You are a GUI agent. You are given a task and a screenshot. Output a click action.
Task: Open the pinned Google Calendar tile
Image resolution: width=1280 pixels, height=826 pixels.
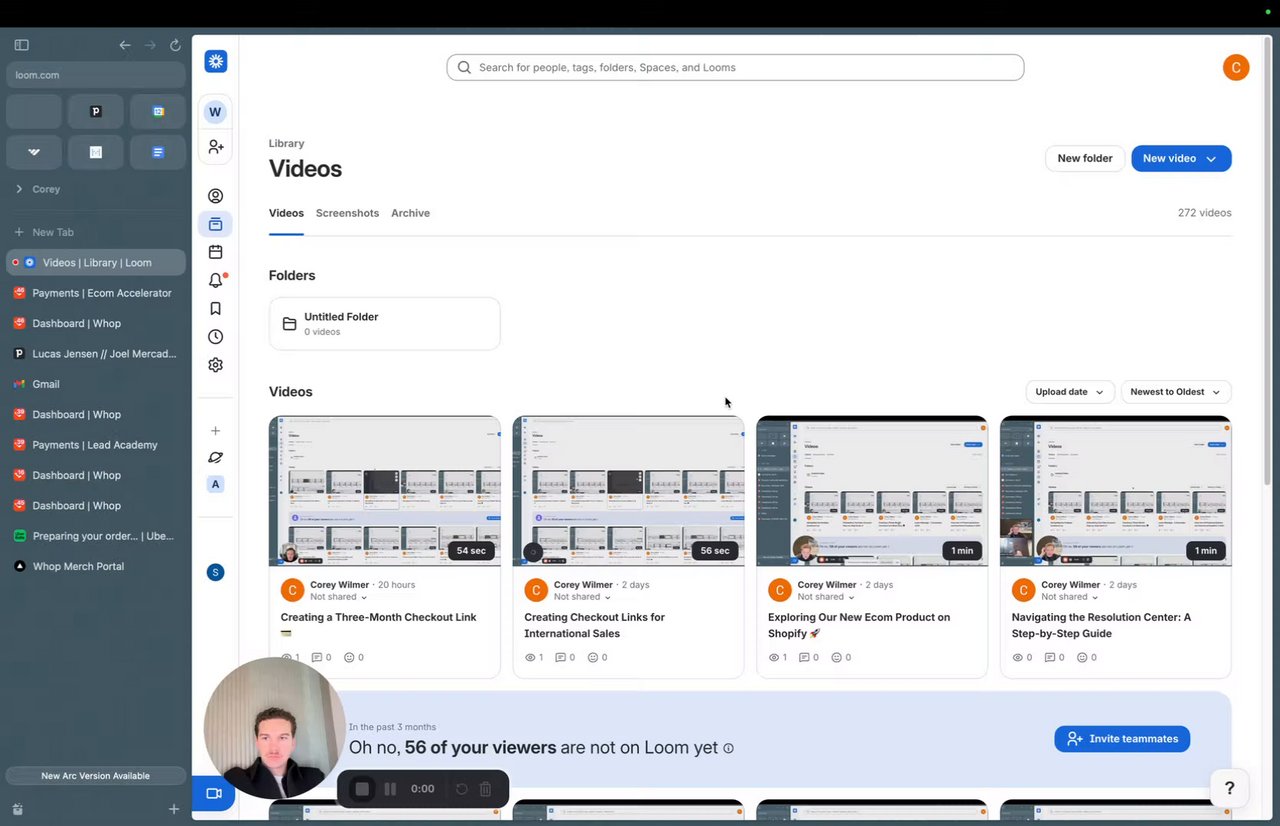coord(158,111)
